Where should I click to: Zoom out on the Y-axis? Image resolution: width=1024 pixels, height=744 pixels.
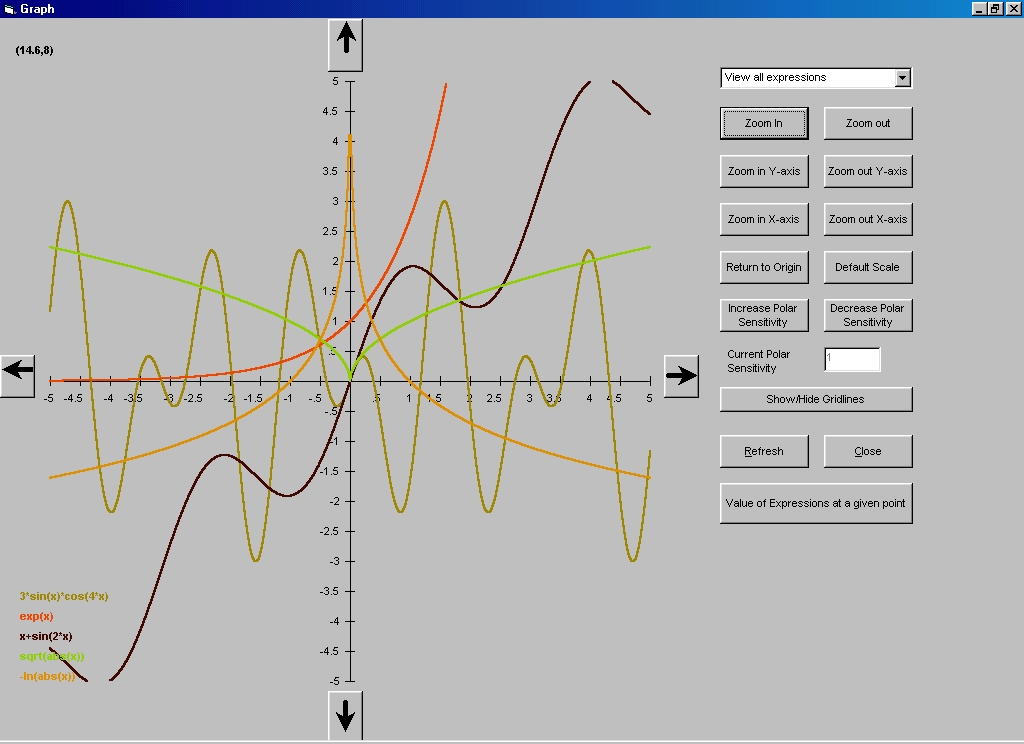[x=868, y=171]
